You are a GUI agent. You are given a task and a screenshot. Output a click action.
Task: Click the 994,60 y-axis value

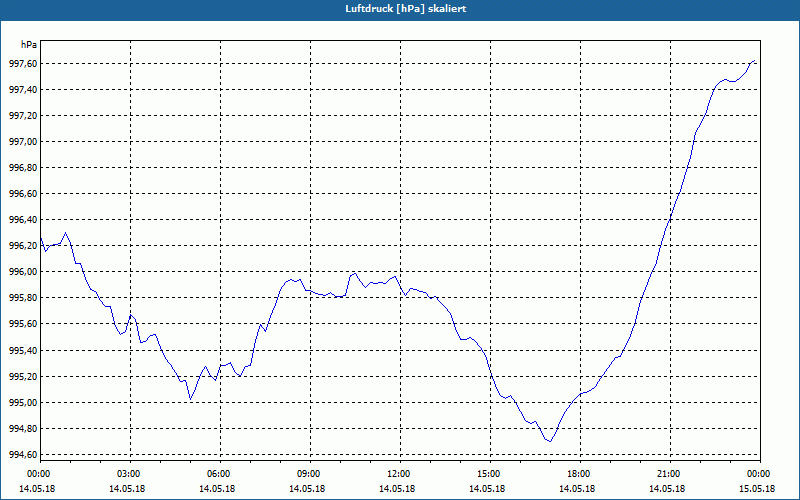[24, 455]
